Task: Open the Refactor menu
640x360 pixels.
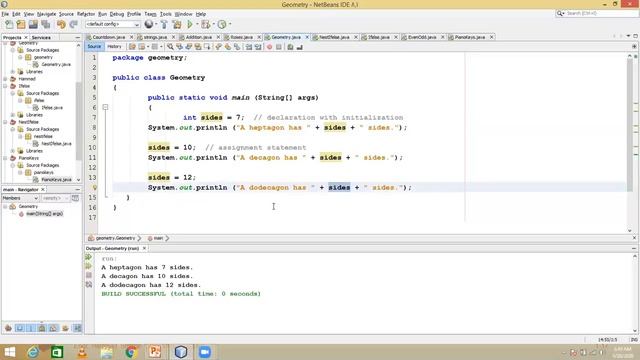Action: tap(86, 14)
